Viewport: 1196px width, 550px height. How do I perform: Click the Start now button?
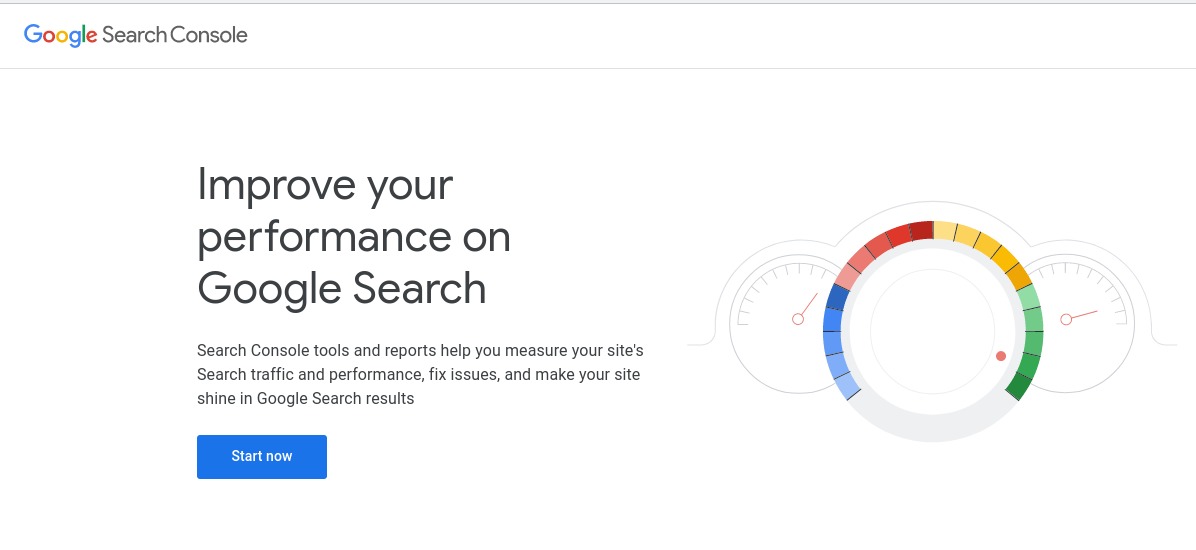[262, 457]
